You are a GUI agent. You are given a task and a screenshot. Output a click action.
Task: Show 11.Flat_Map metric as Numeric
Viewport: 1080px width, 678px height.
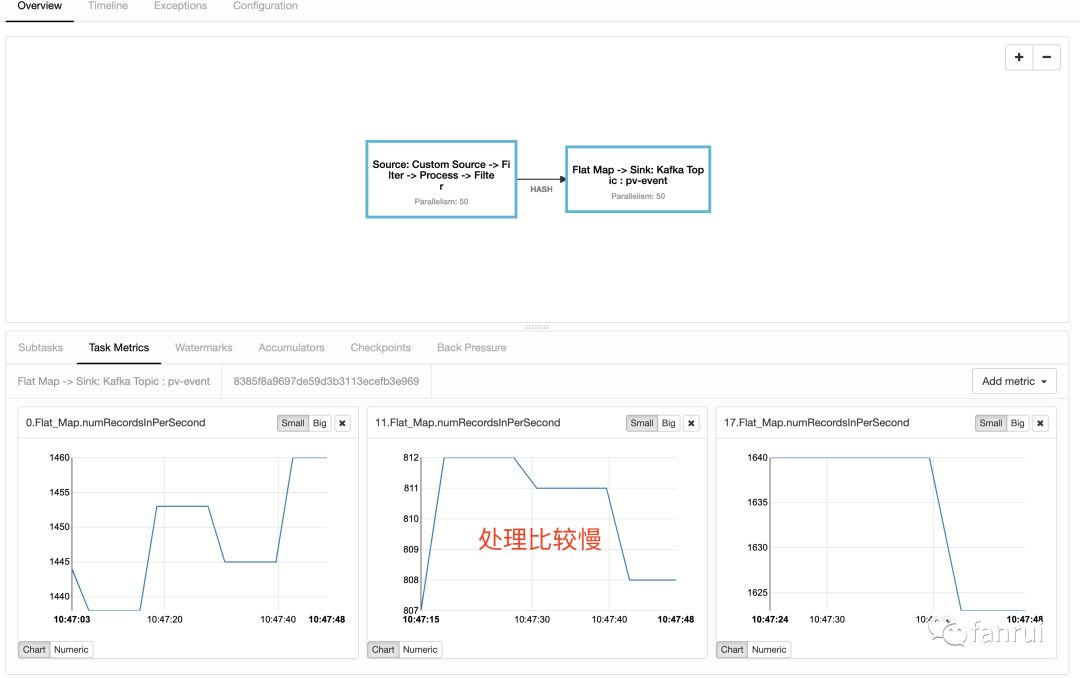[420, 649]
